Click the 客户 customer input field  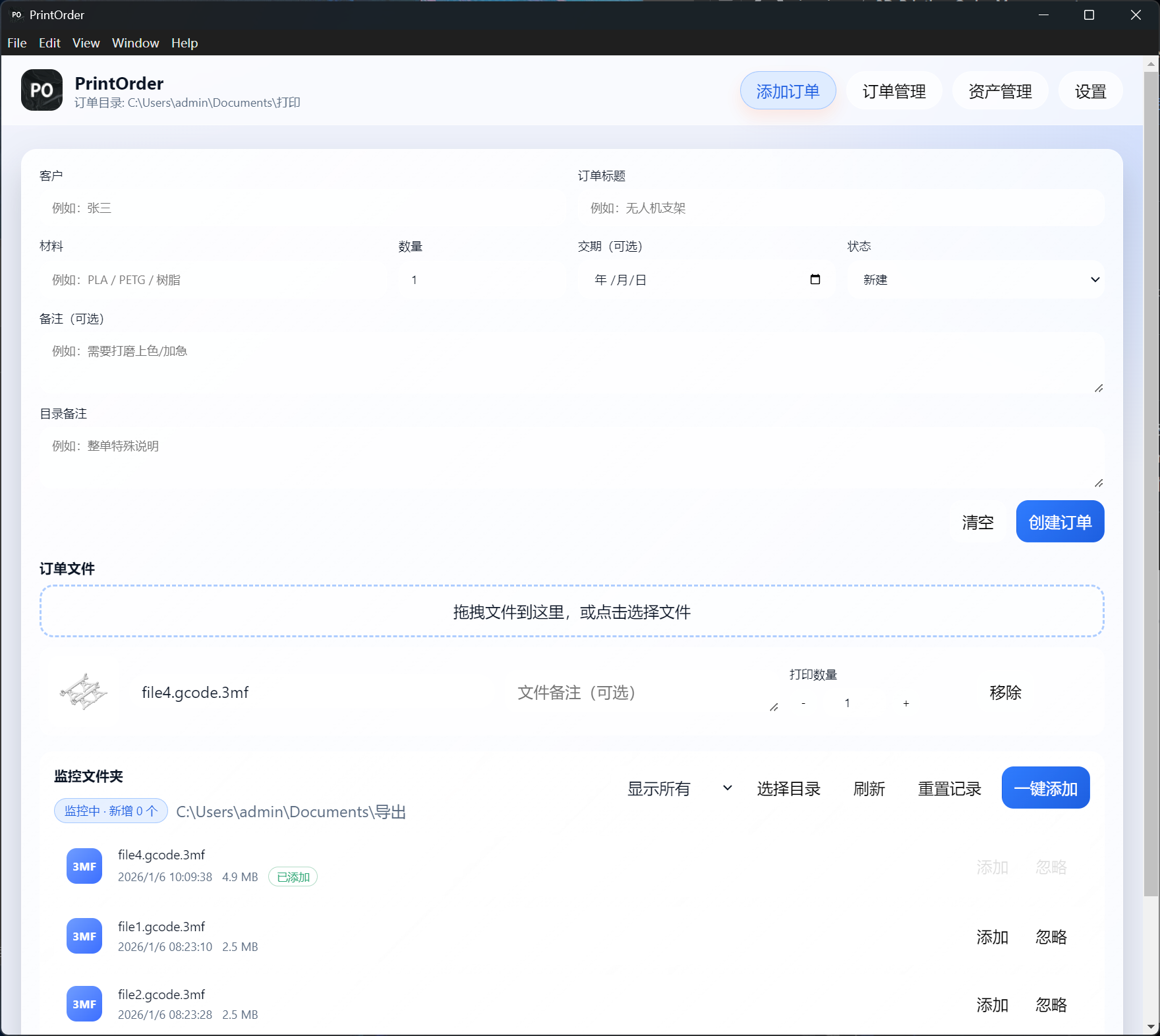click(302, 208)
